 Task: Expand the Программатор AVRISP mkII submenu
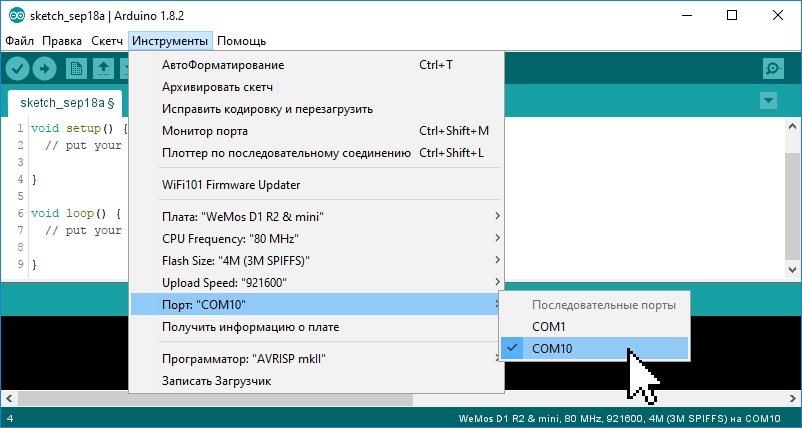[x=316, y=359]
